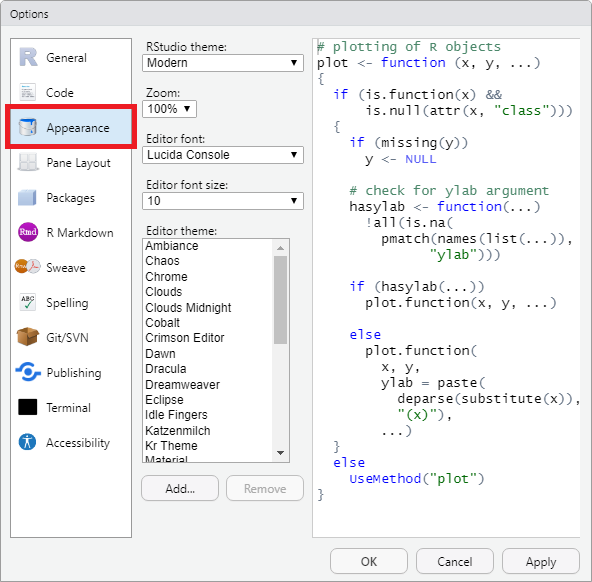This screenshot has width=592, height=582.
Task: Select the Chrome editor theme
Action: [x=208, y=277]
